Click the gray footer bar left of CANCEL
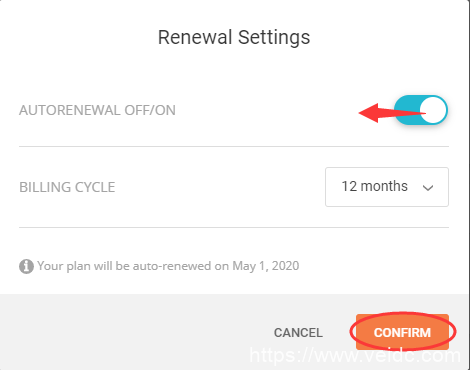The width and height of the screenshot is (470, 370). [x=133, y=332]
